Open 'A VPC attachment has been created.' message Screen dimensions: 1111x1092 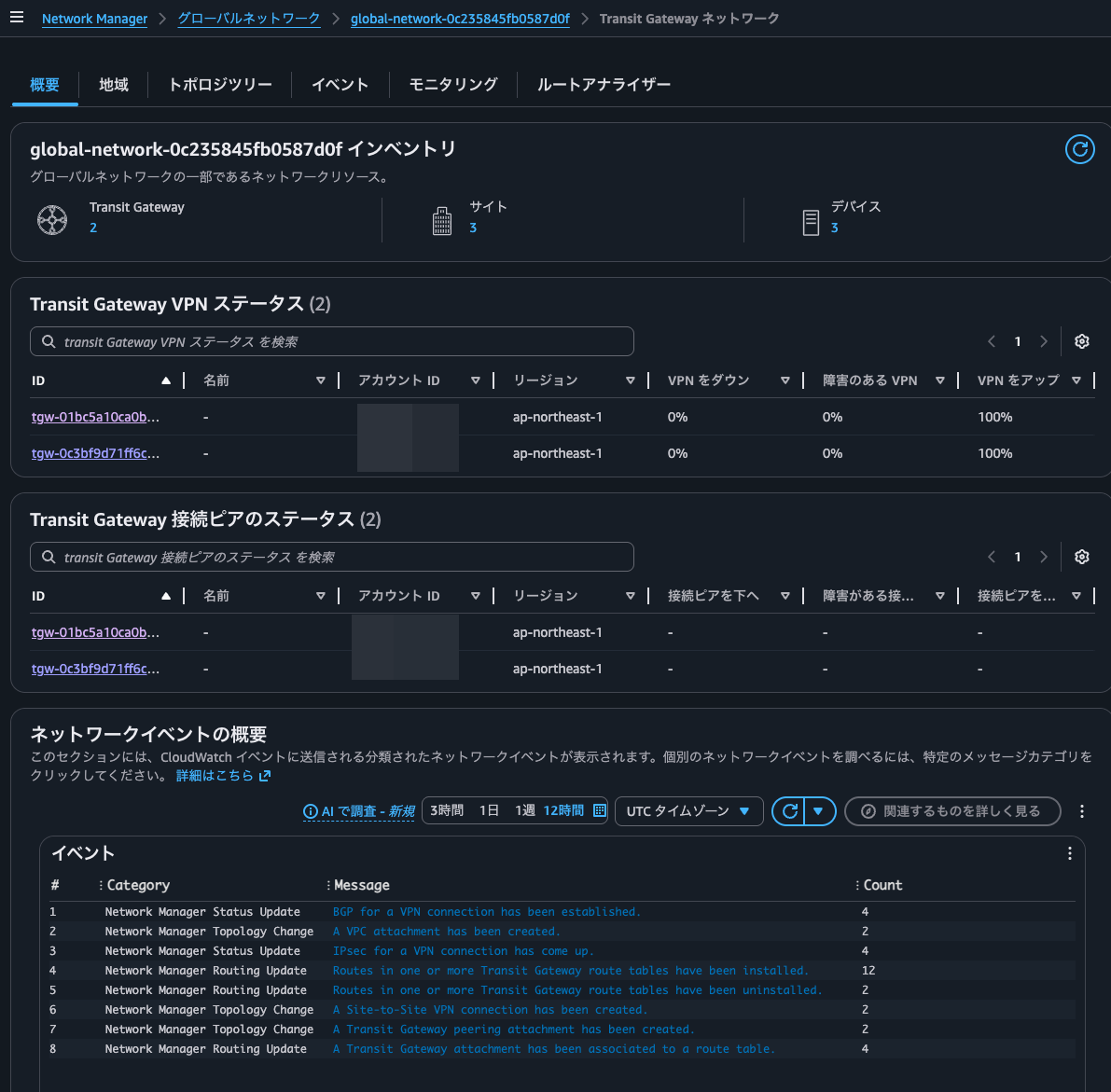447,932
